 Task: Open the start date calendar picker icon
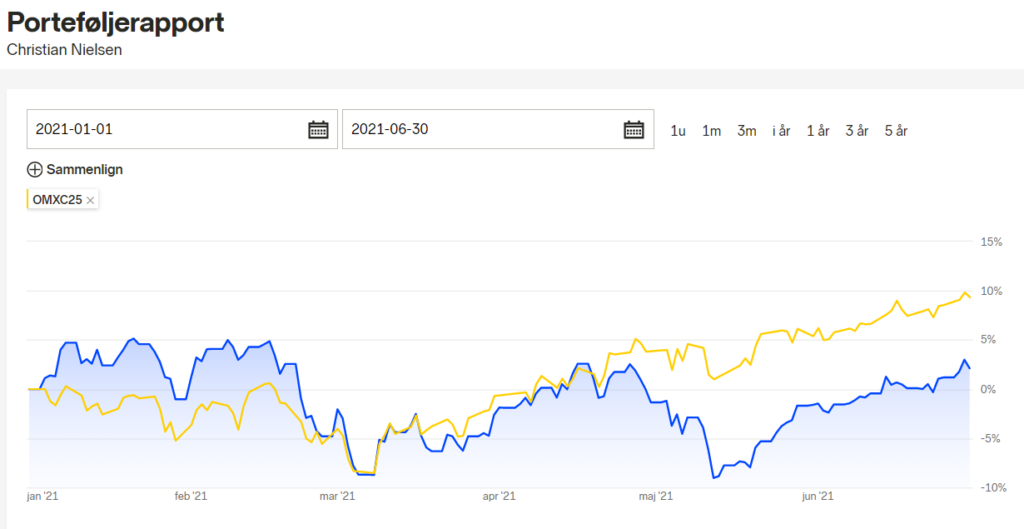click(x=318, y=129)
